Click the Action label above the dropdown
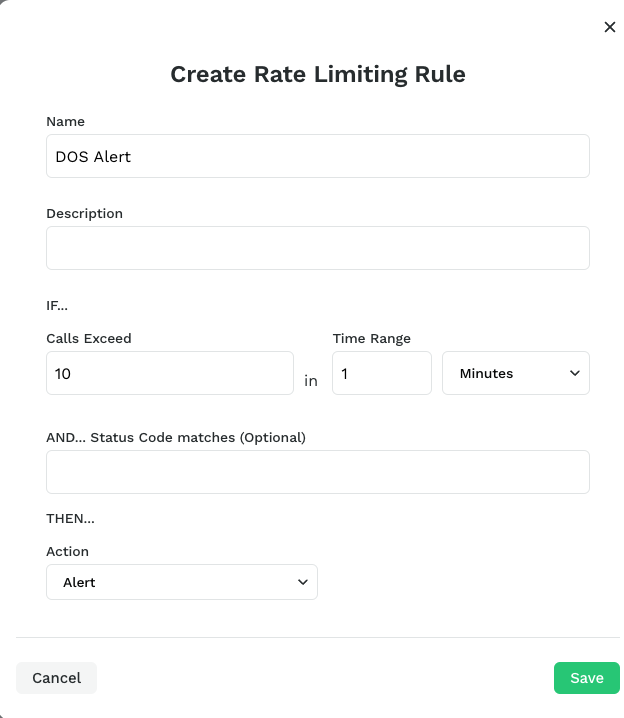 67,551
